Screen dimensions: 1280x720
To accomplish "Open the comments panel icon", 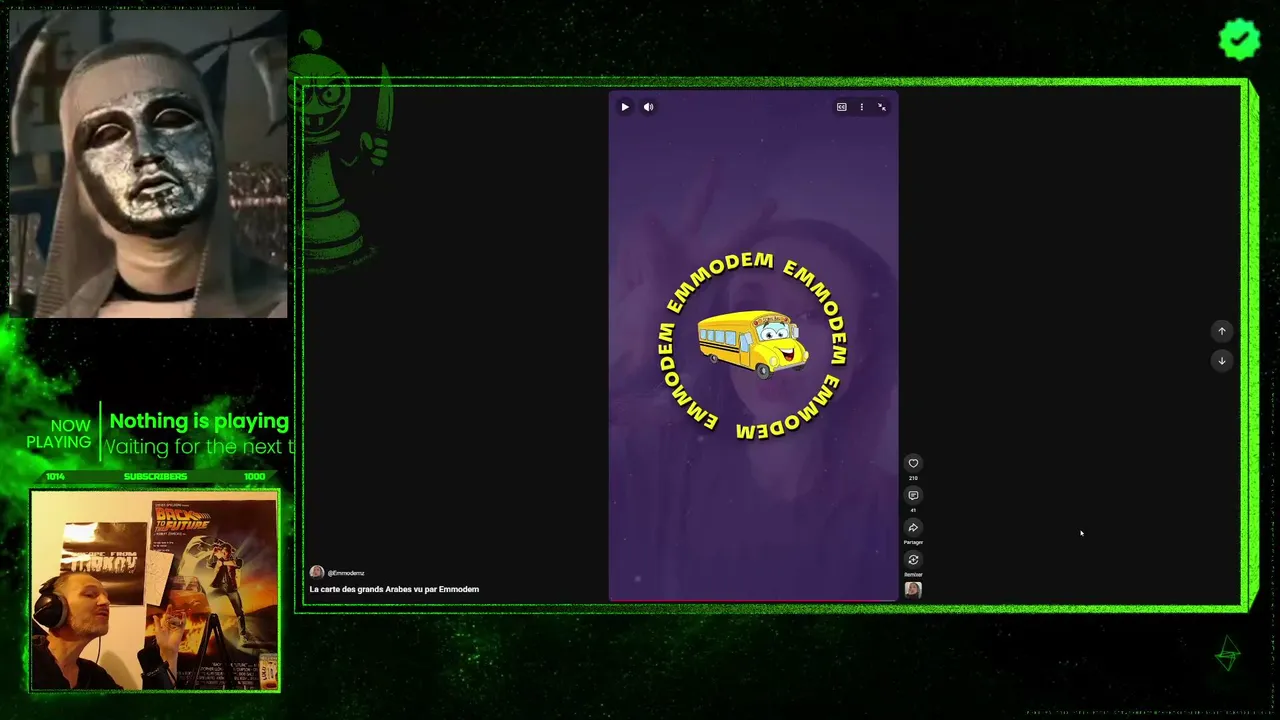I will 913,495.
